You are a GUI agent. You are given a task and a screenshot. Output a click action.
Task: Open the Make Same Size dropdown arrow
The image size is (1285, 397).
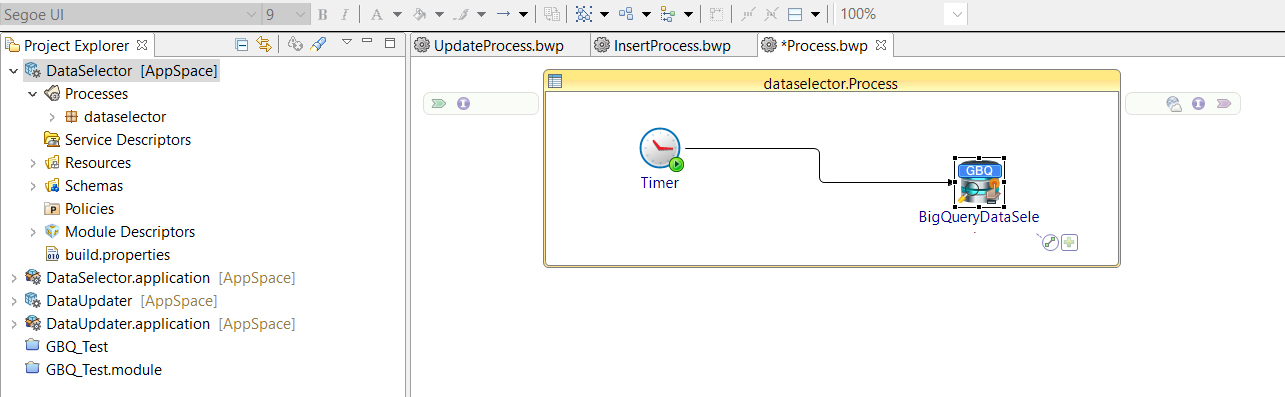click(816, 15)
